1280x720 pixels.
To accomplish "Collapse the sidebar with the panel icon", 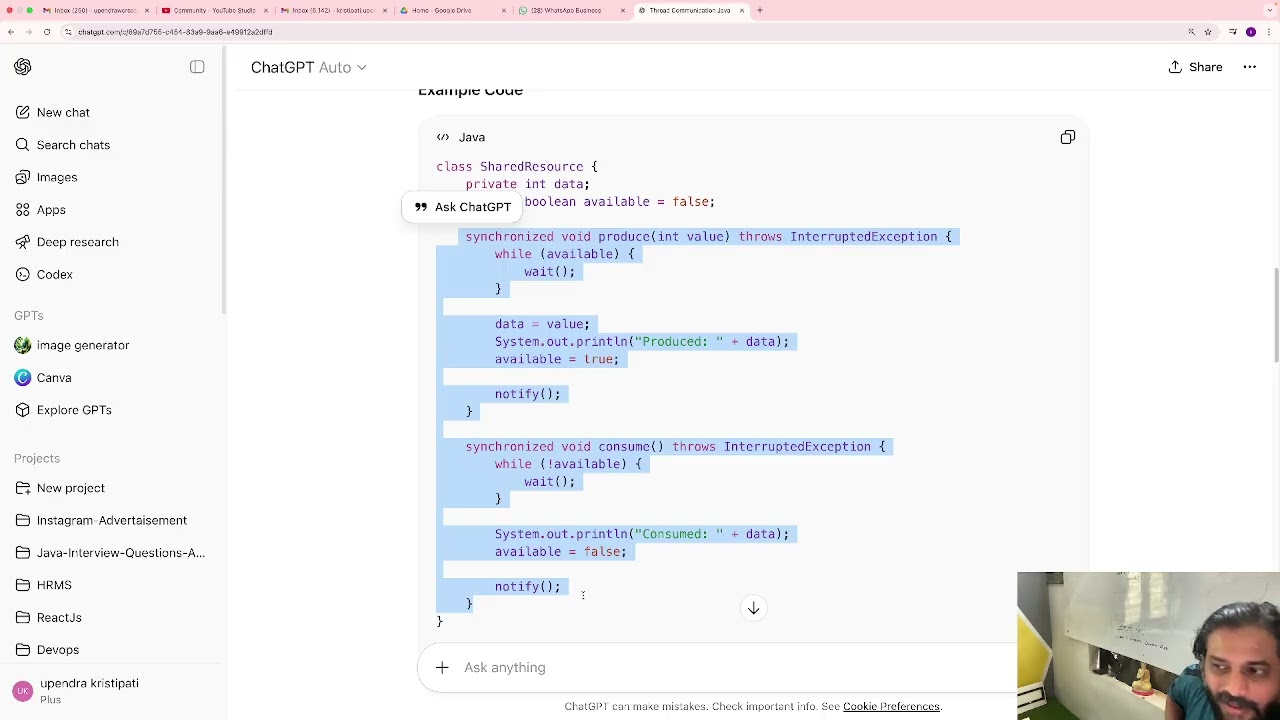I will coord(197,67).
